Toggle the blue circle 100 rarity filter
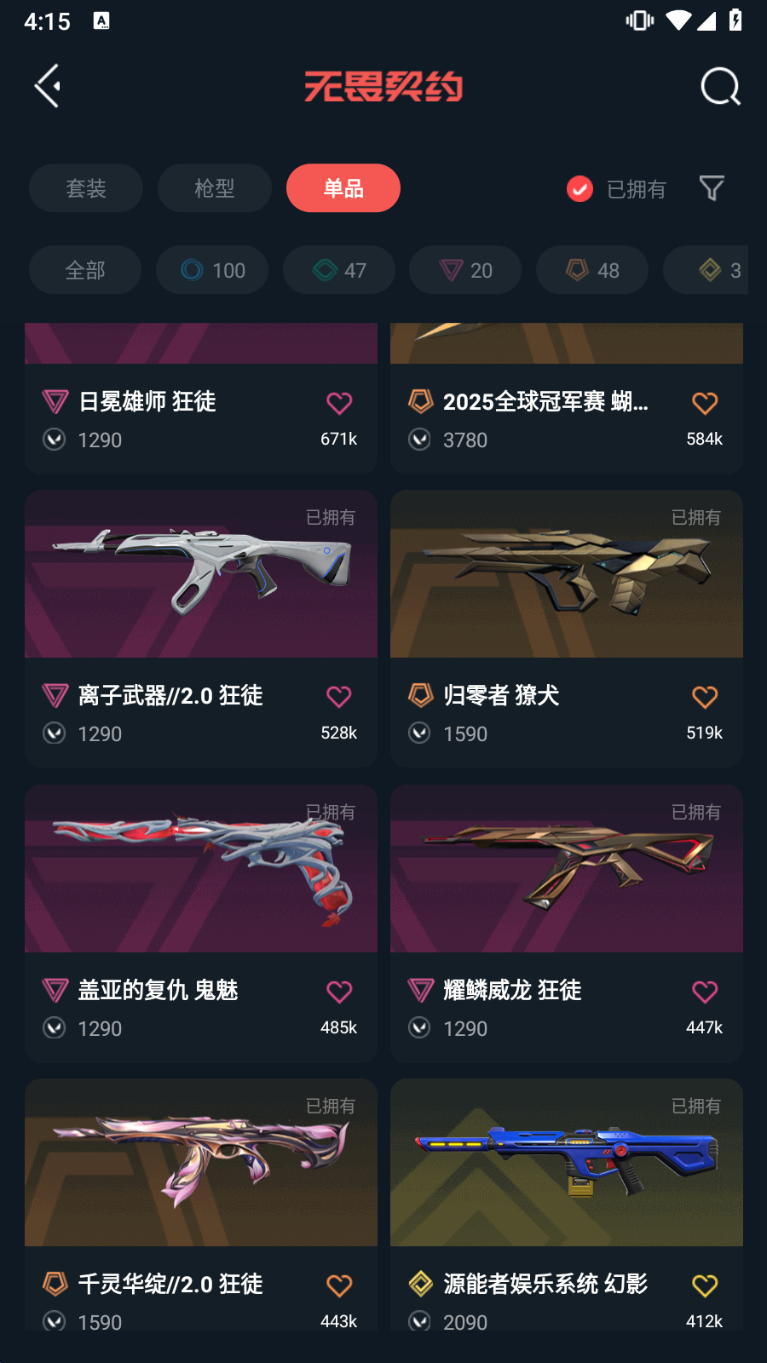The width and height of the screenshot is (767, 1363). (x=212, y=270)
